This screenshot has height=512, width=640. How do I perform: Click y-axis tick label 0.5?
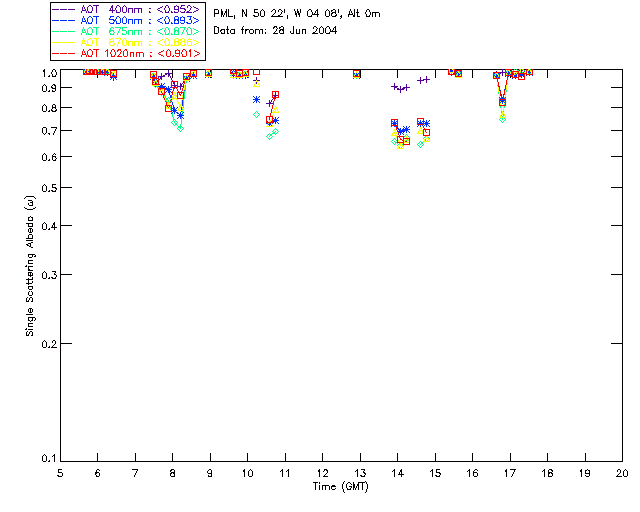click(49, 188)
